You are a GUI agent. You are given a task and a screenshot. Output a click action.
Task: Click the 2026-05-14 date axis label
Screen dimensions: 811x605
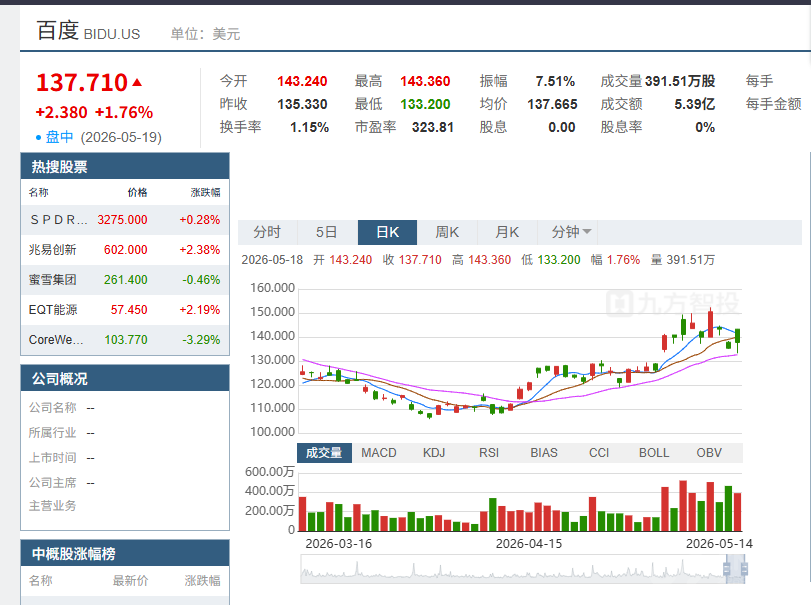point(719,544)
